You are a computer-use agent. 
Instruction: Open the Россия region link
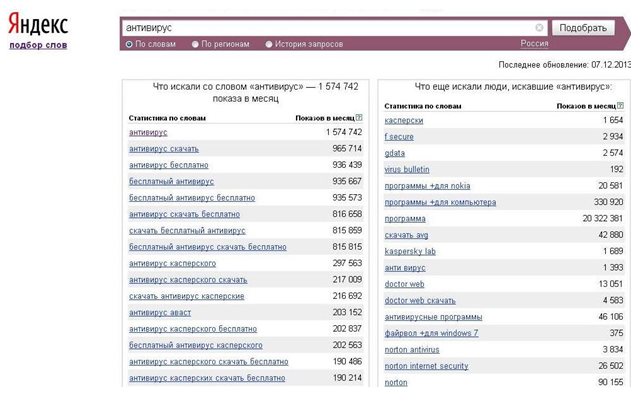point(534,43)
